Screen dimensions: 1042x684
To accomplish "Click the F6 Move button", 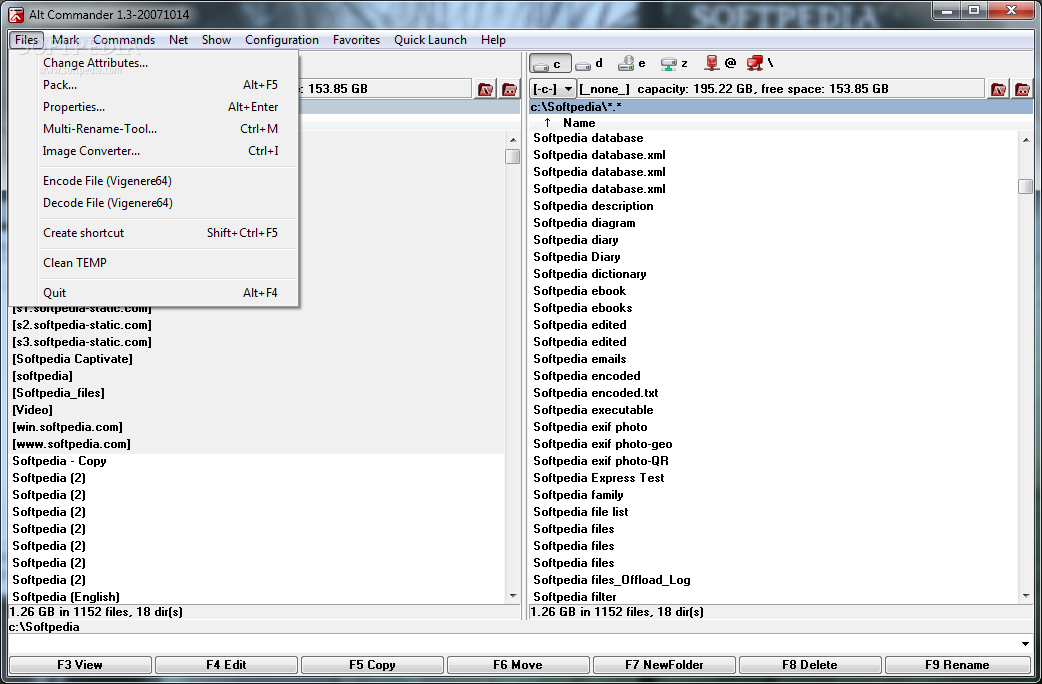I will click(518, 665).
